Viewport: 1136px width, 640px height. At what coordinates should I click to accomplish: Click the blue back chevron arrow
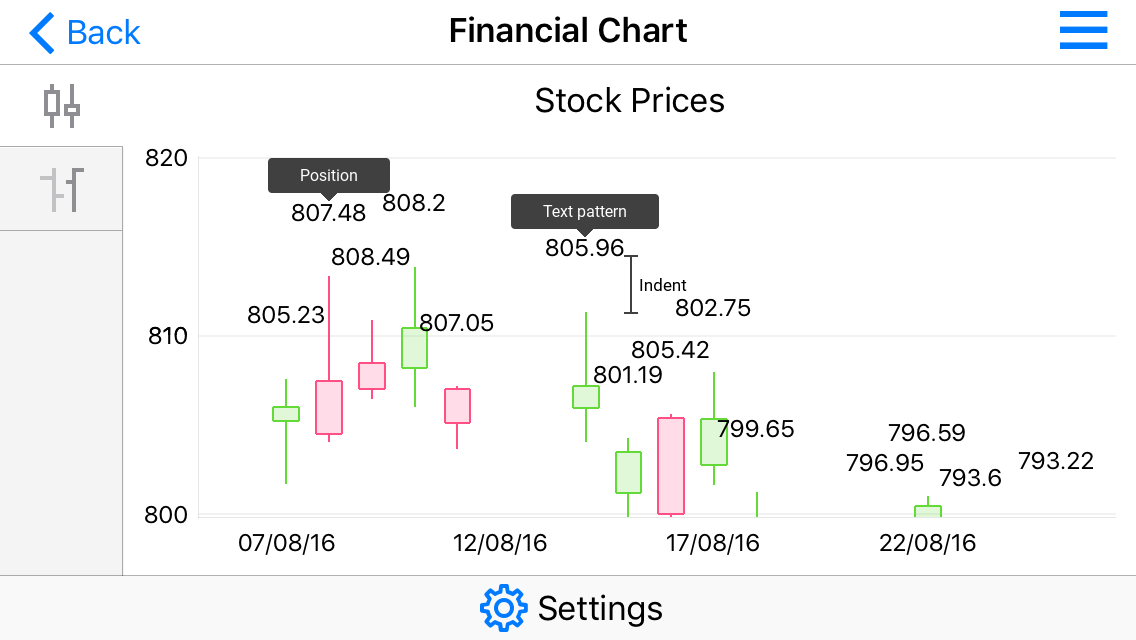(39, 32)
